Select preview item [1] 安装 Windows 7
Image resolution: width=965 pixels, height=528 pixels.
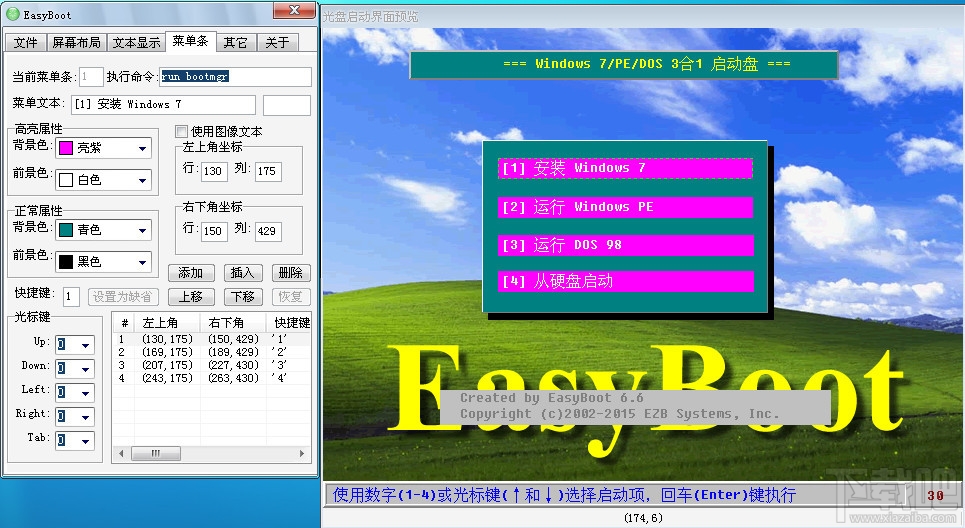625,168
